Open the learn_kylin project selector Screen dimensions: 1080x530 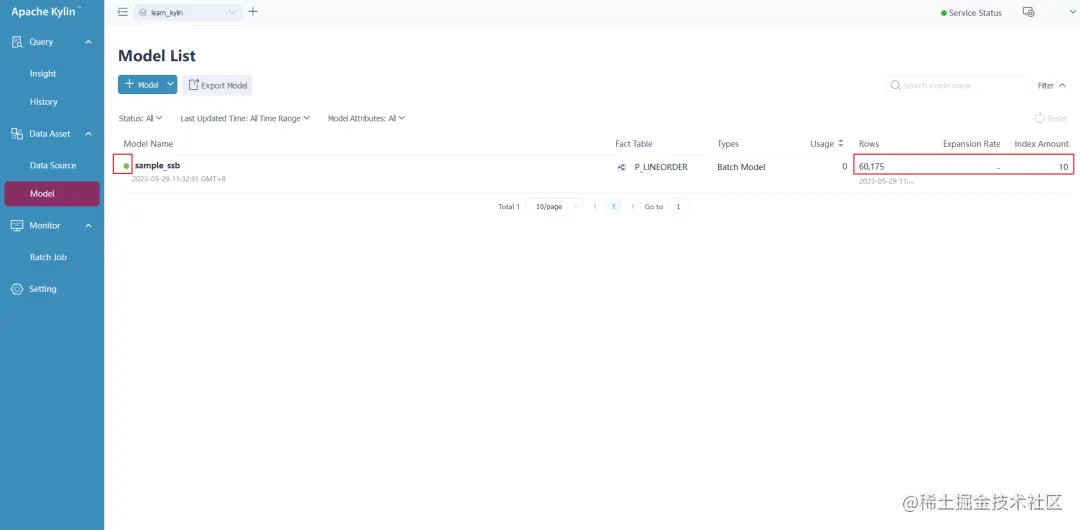pyautogui.click(x=188, y=12)
